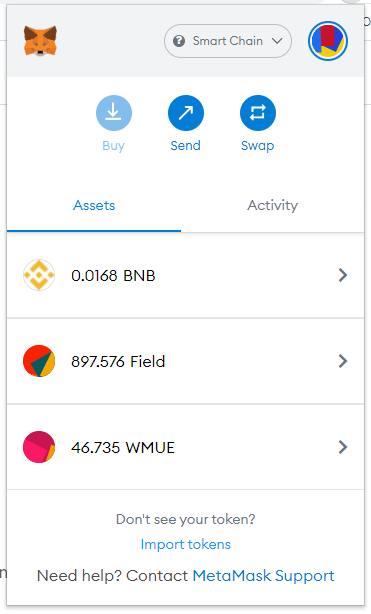Click the MetaMask fox logo
Screen dimensions: 371x614
click(40, 41)
